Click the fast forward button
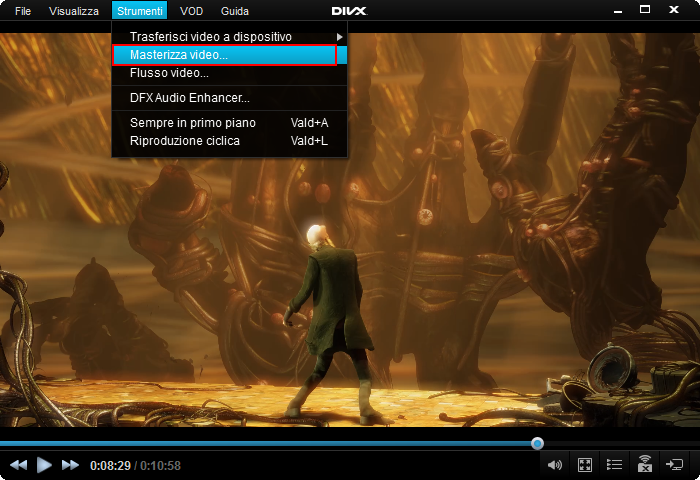Viewport: 700px width, 480px height. click(70, 465)
